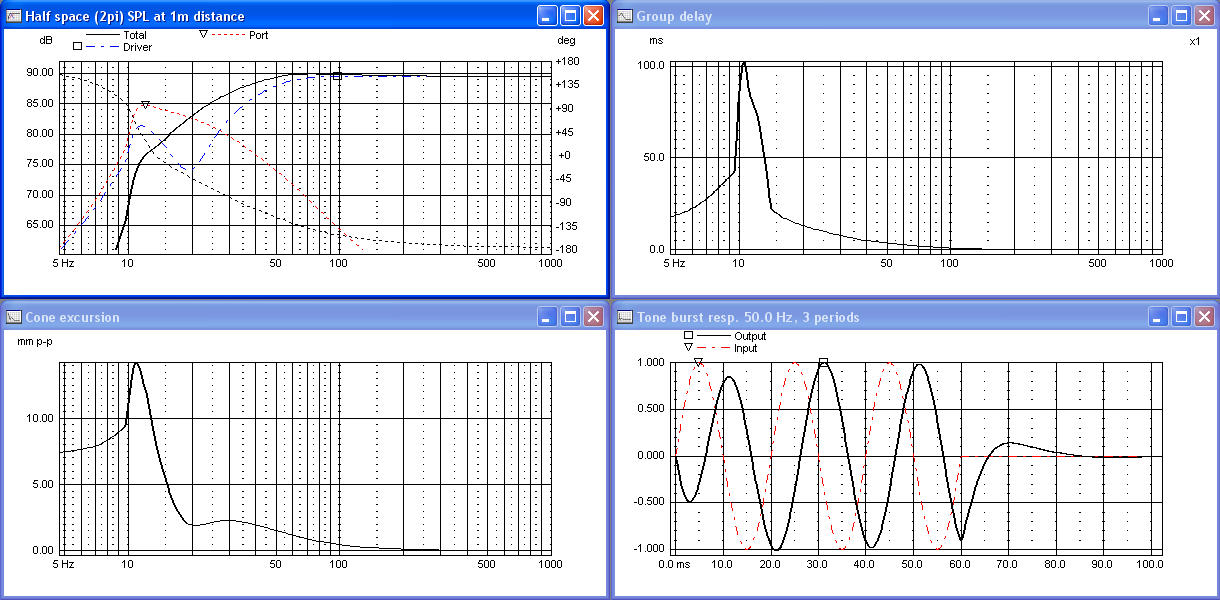Select the triangle Port marker on SPL curve

coord(145,104)
